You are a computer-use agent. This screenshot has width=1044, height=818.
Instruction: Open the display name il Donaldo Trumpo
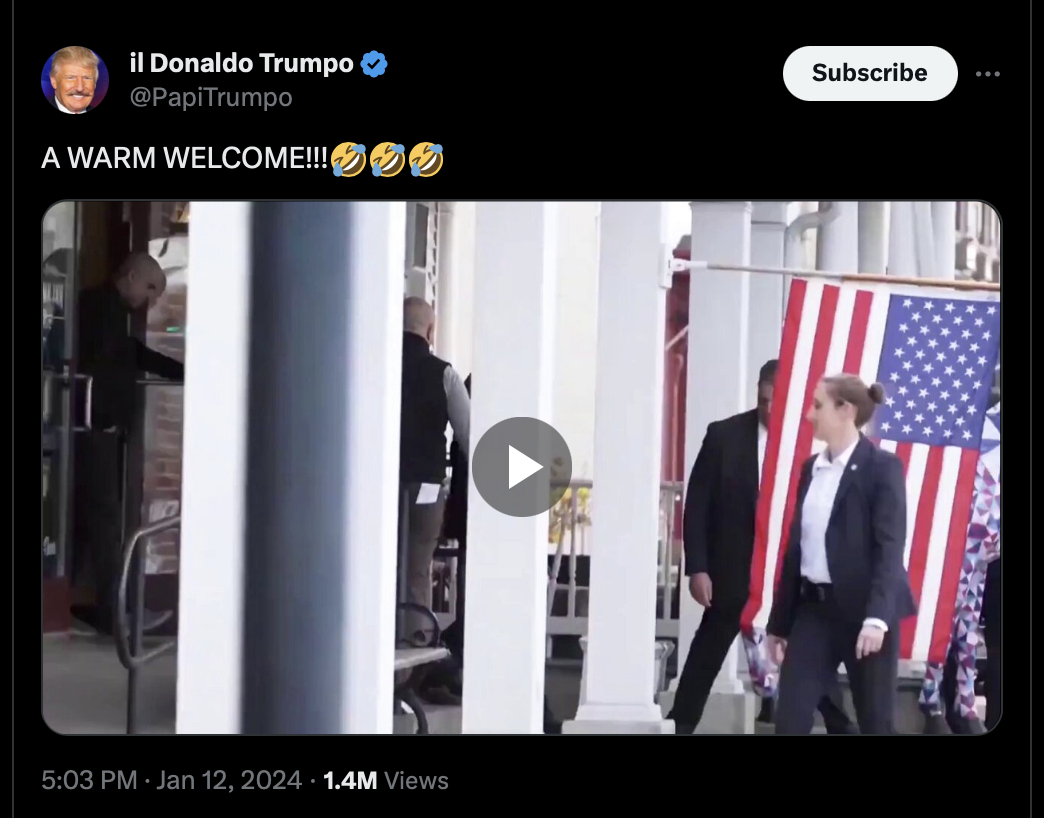[242, 63]
